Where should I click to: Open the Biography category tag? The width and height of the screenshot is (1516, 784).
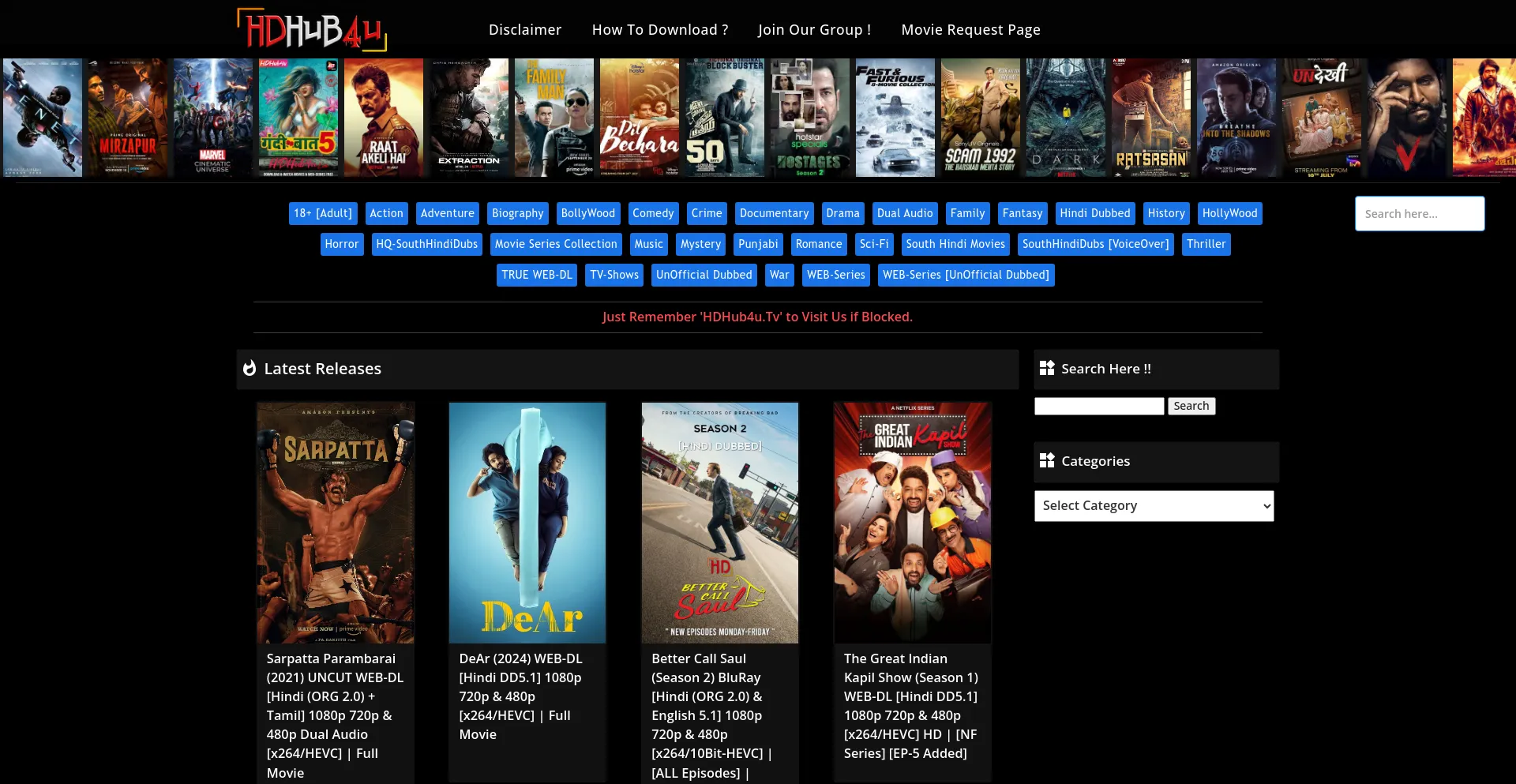coord(518,213)
